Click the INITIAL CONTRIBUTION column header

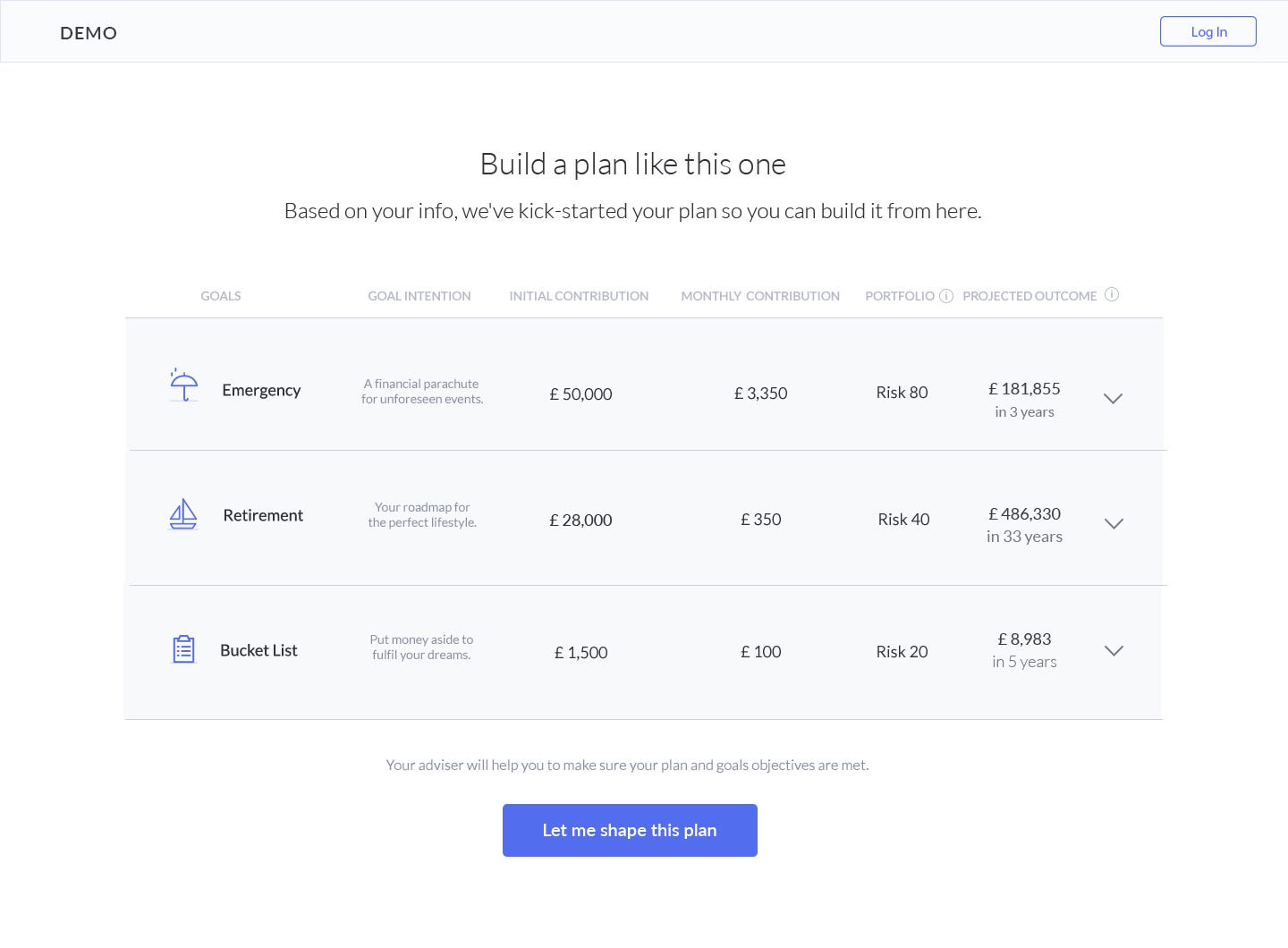point(579,296)
